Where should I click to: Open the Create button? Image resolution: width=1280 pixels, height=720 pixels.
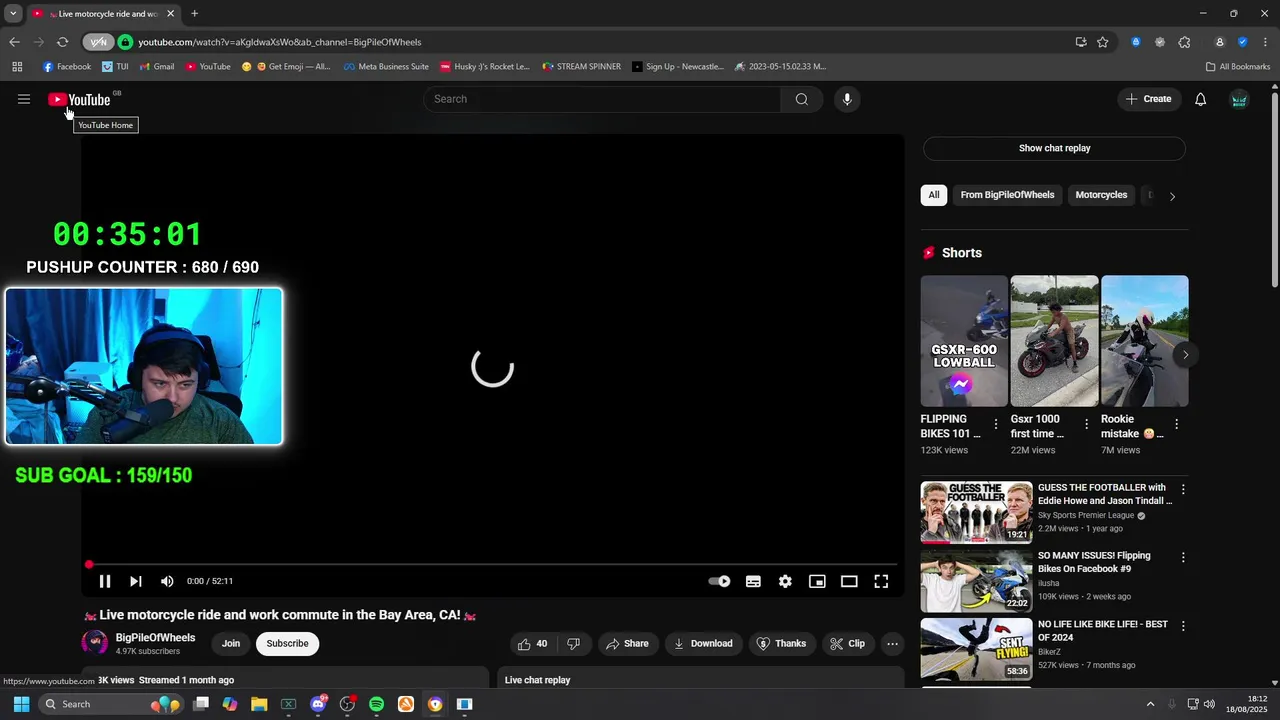(1148, 99)
